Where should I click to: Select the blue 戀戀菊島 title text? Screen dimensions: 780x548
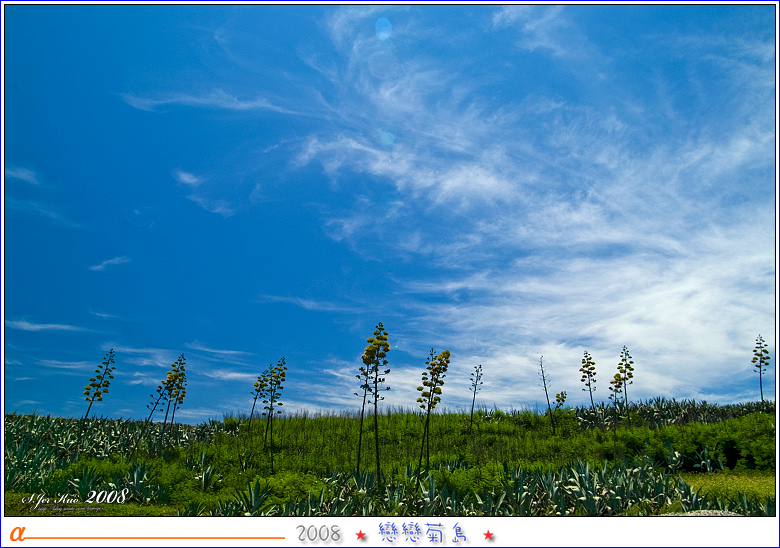pyautogui.click(x=423, y=533)
